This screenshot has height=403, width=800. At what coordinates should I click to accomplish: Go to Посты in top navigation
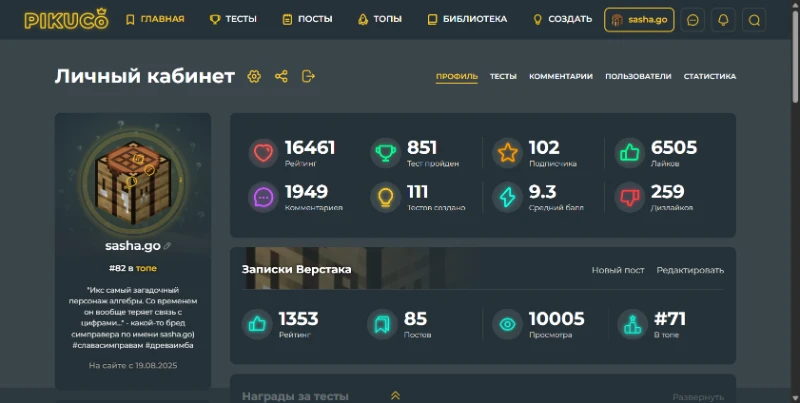coord(307,19)
